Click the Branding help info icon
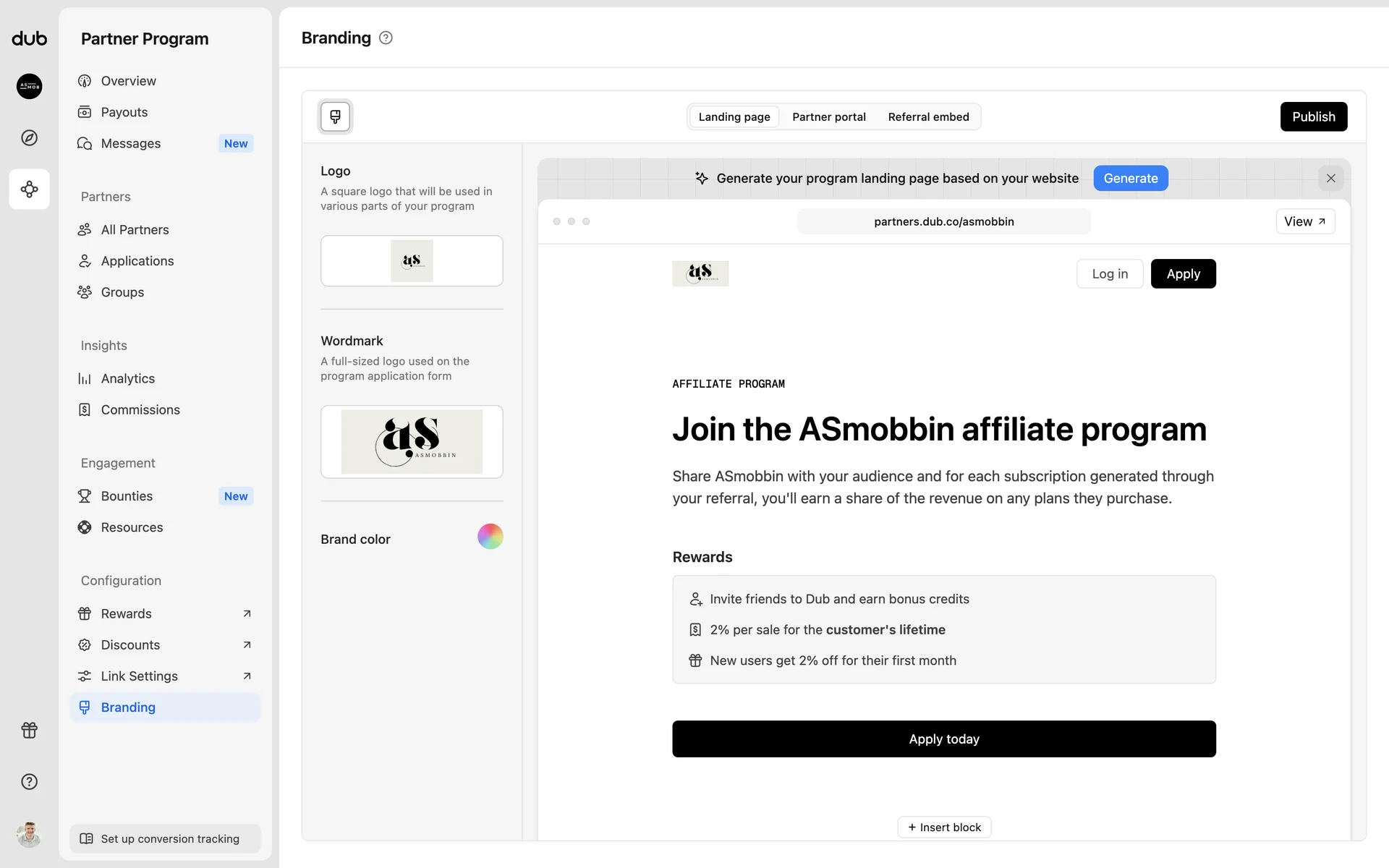 point(386,38)
